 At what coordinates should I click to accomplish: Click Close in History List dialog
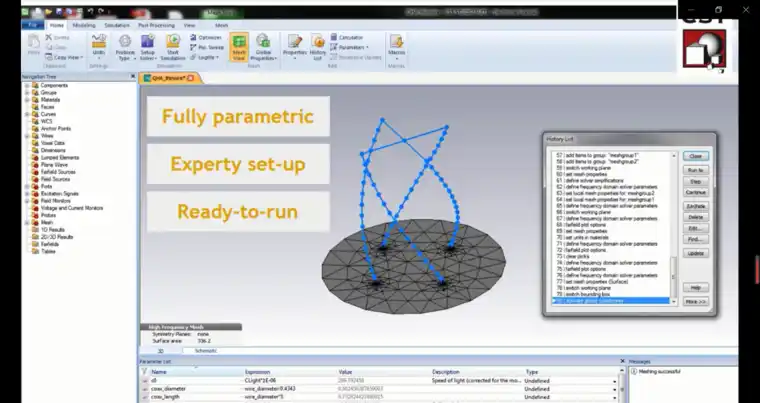(x=696, y=156)
